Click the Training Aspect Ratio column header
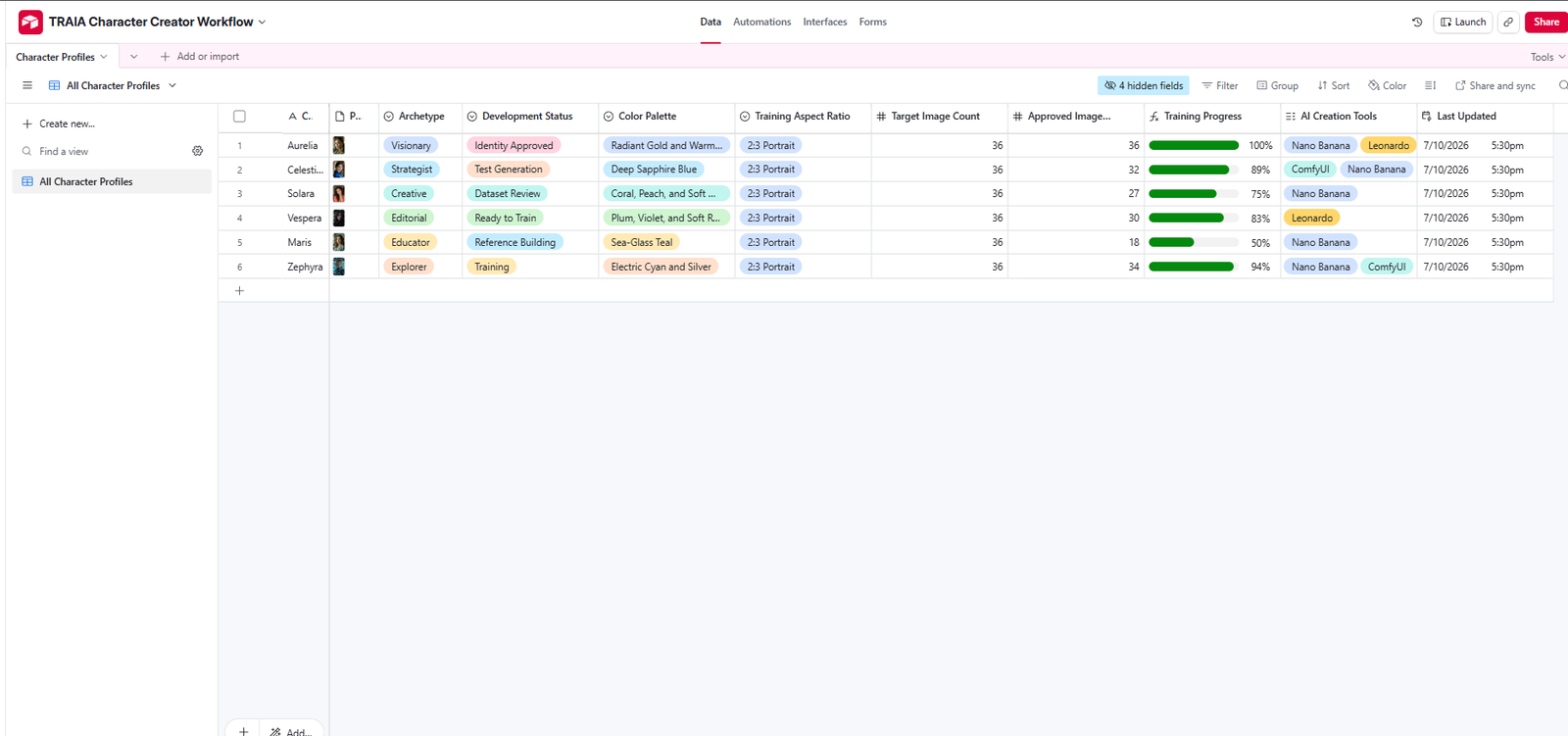 (x=803, y=116)
